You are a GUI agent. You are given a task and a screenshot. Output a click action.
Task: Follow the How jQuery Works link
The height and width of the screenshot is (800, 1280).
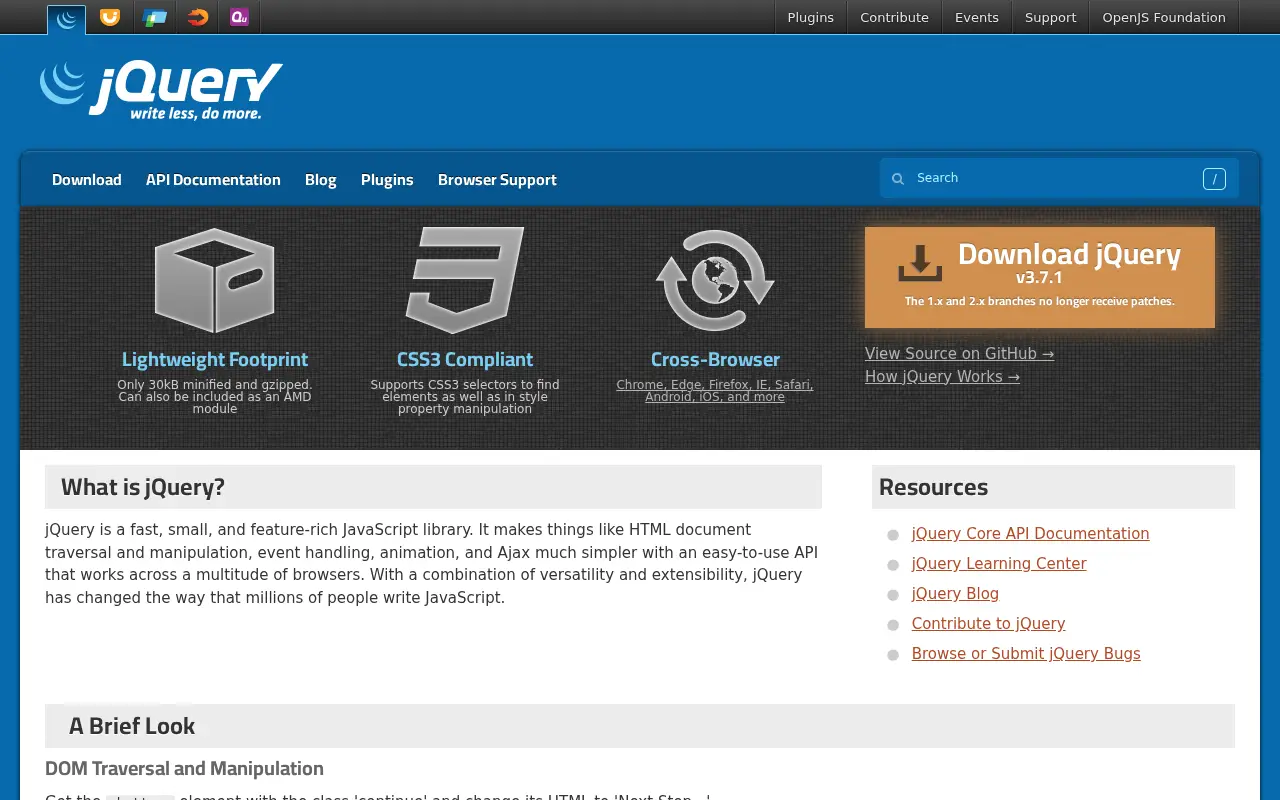click(942, 376)
